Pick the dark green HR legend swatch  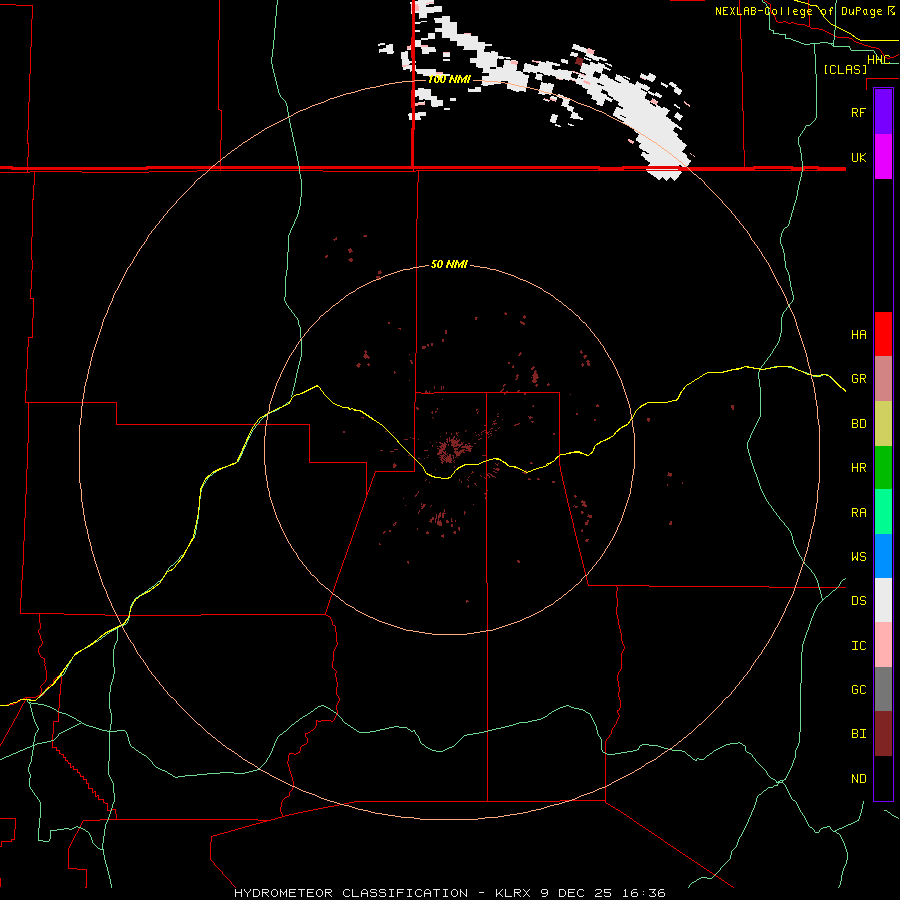[883, 468]
